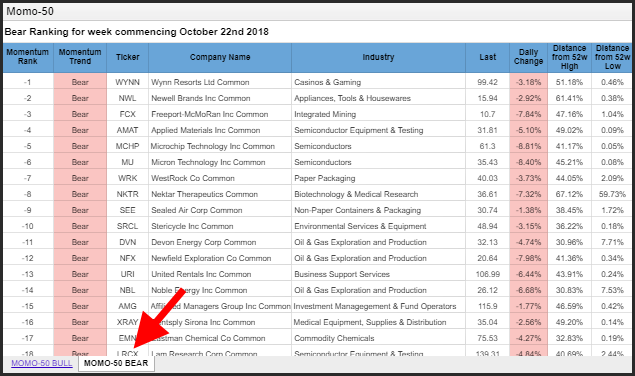Screen dimensions: 635x376
Task: Click the 52w low distance 7.71%
Action: (612, 242)
